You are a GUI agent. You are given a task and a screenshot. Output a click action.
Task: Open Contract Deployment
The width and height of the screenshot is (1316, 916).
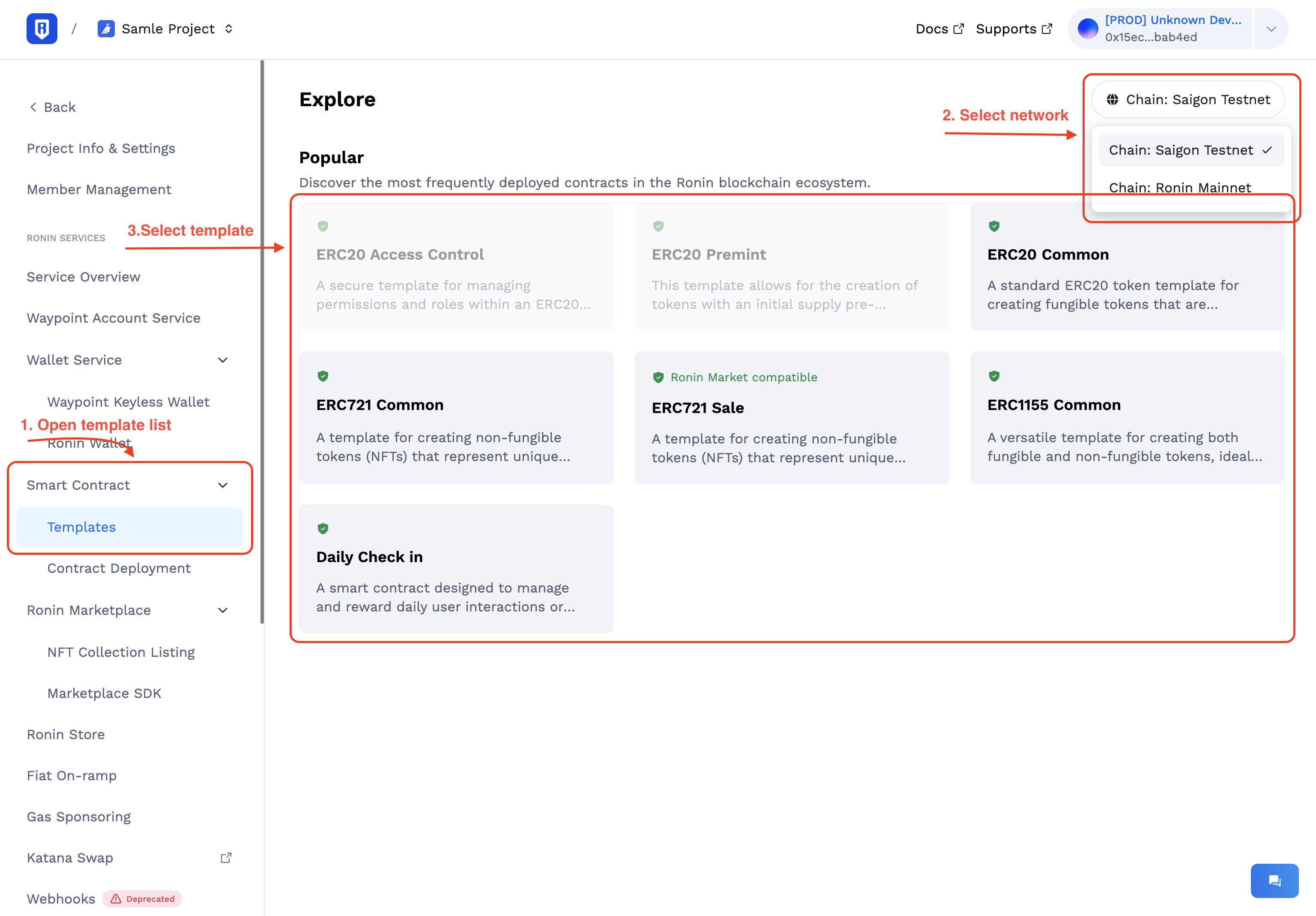119,568
